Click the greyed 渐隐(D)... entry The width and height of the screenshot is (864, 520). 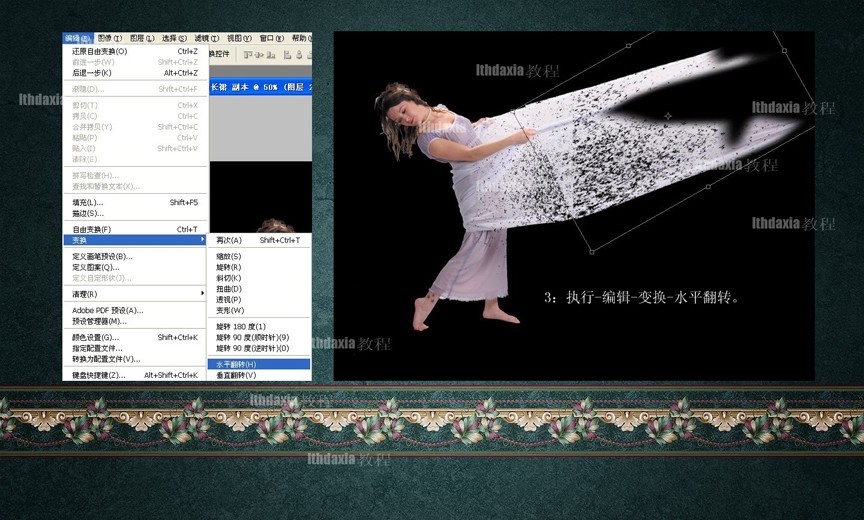tap(135, 89)
